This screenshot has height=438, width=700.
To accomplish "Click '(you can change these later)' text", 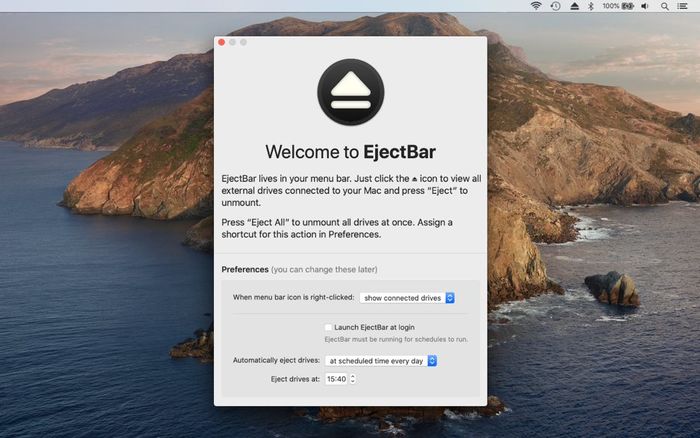I will (x=324, y=269).
